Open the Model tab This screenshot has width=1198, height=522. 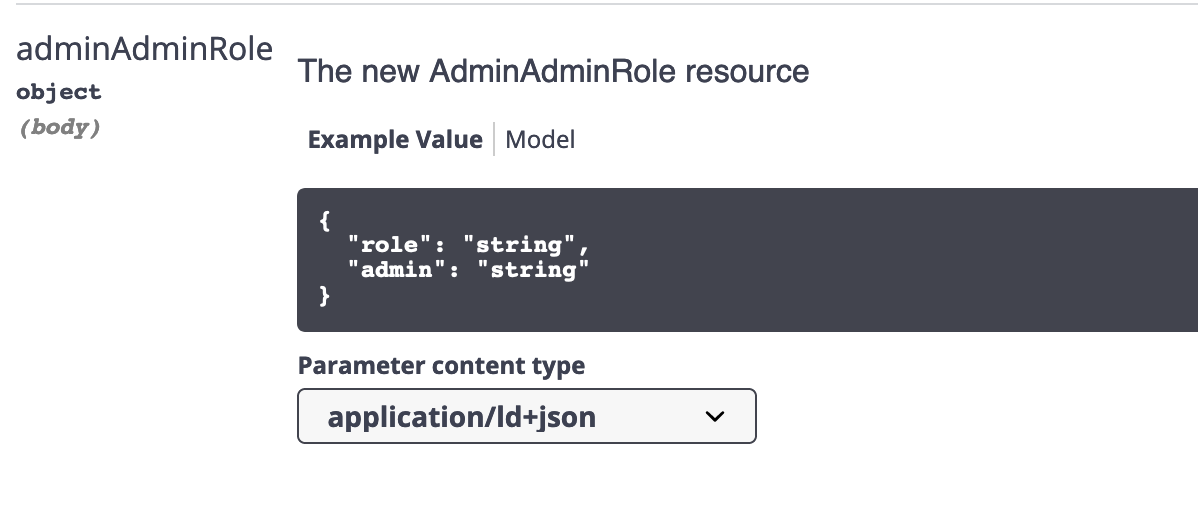click(x=540, y=140)
